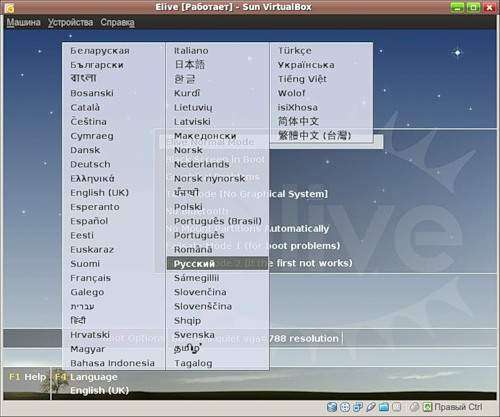Click the mouse capture indicator icon
500x417 pixels.
click(414, 407)
